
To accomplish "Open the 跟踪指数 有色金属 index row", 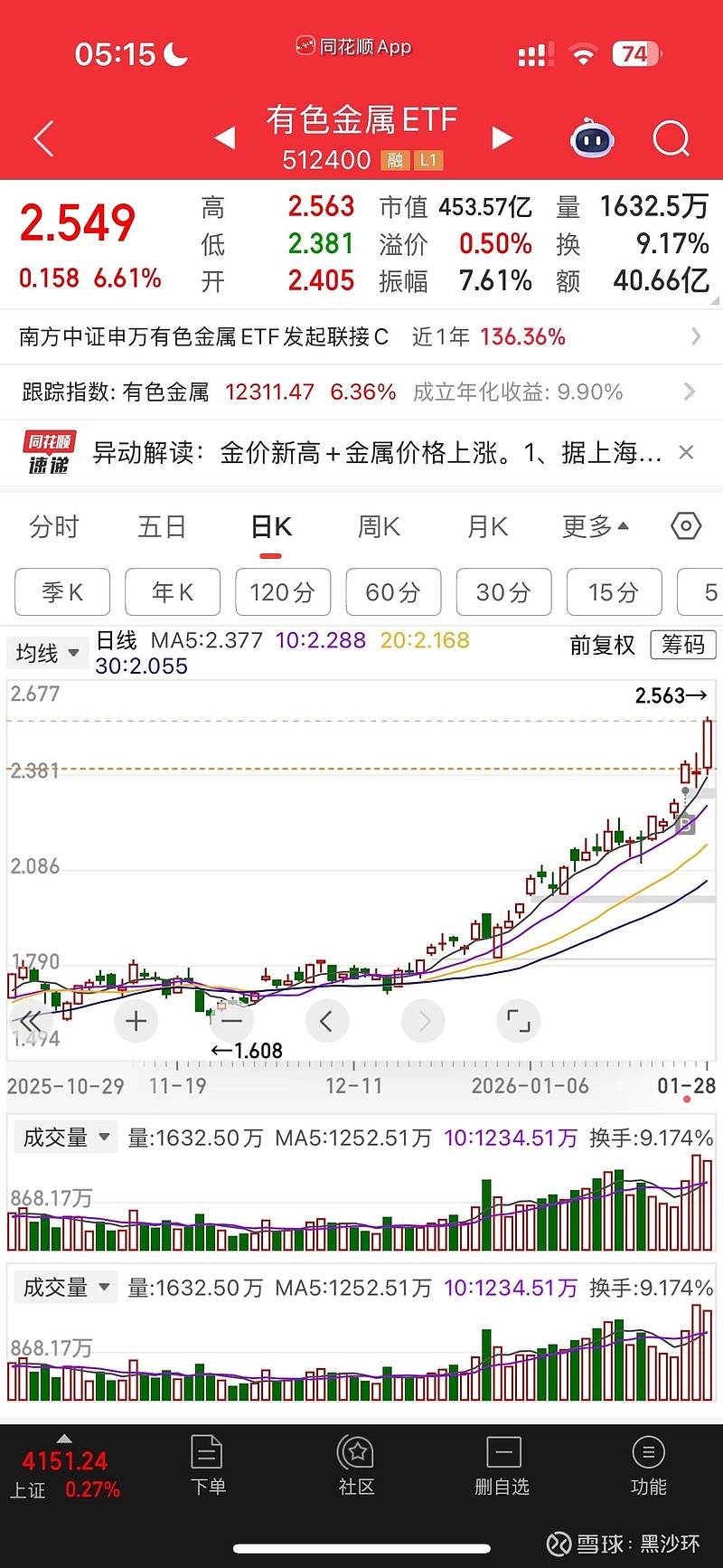I will click(361, 392).
